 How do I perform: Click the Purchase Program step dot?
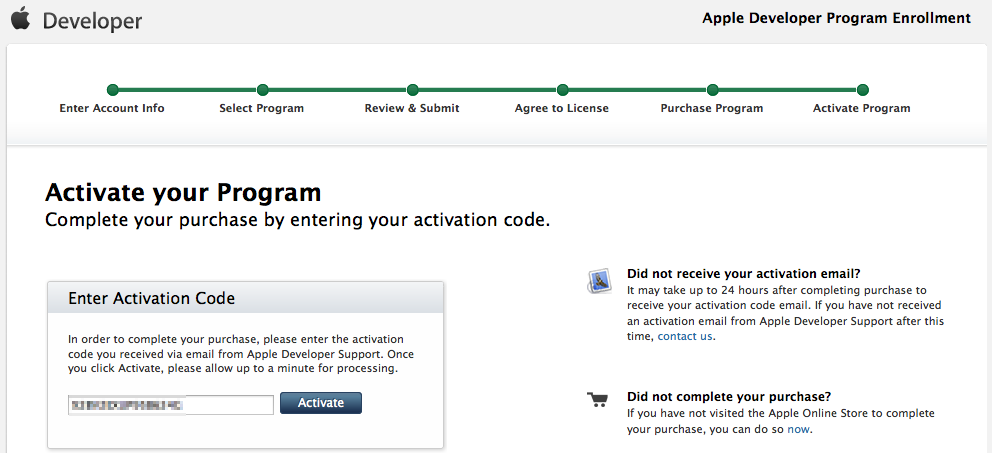click(x=712, y=90)
